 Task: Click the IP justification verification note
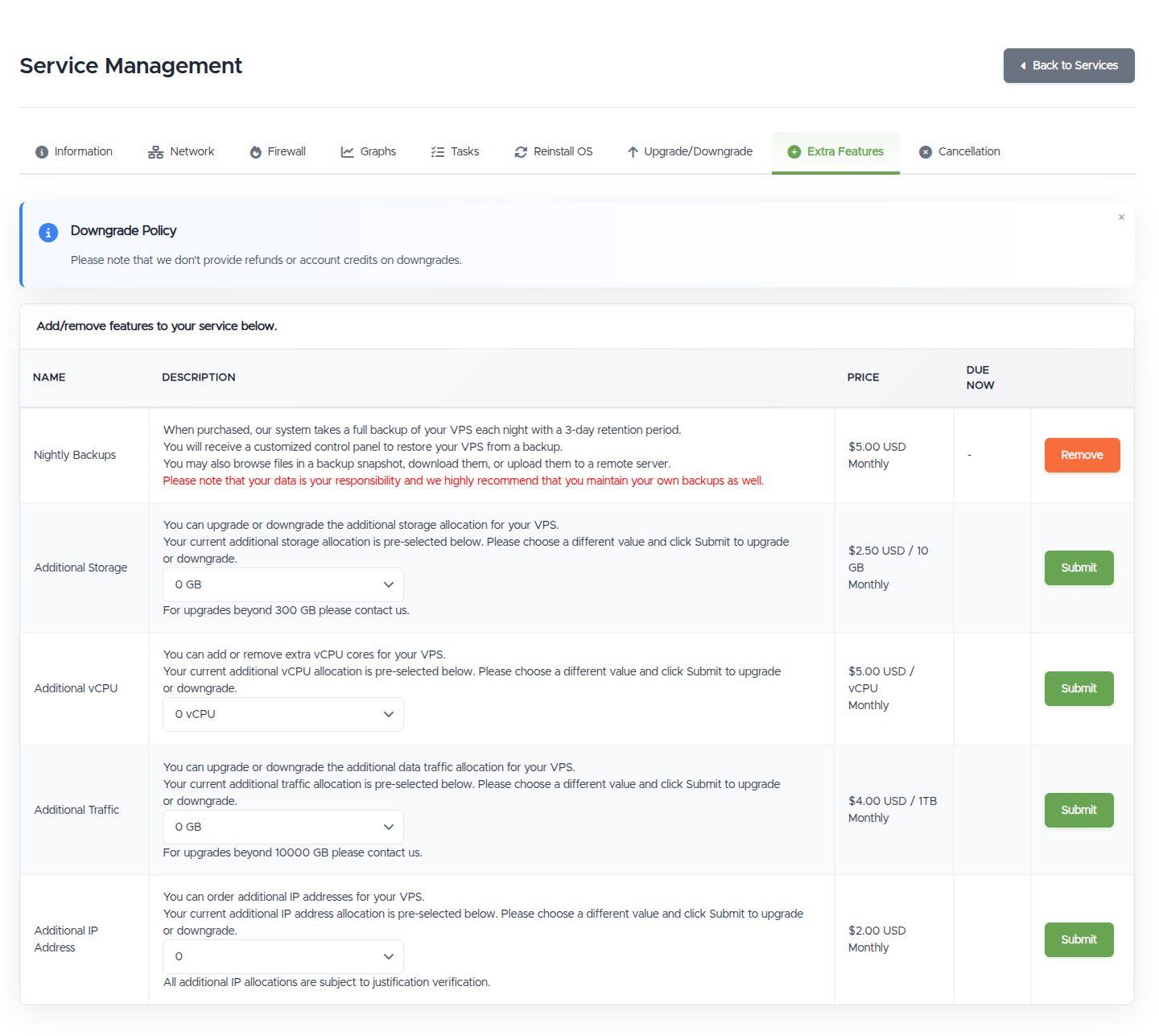[327, 983]
